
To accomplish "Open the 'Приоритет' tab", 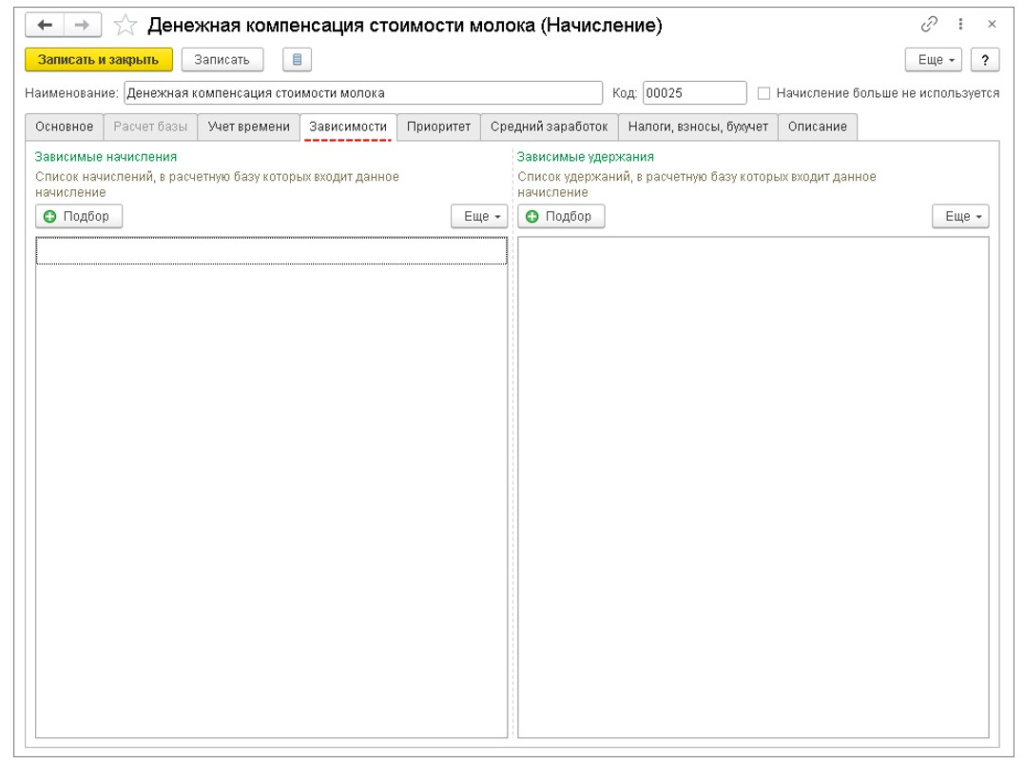I will coord(438,127).
